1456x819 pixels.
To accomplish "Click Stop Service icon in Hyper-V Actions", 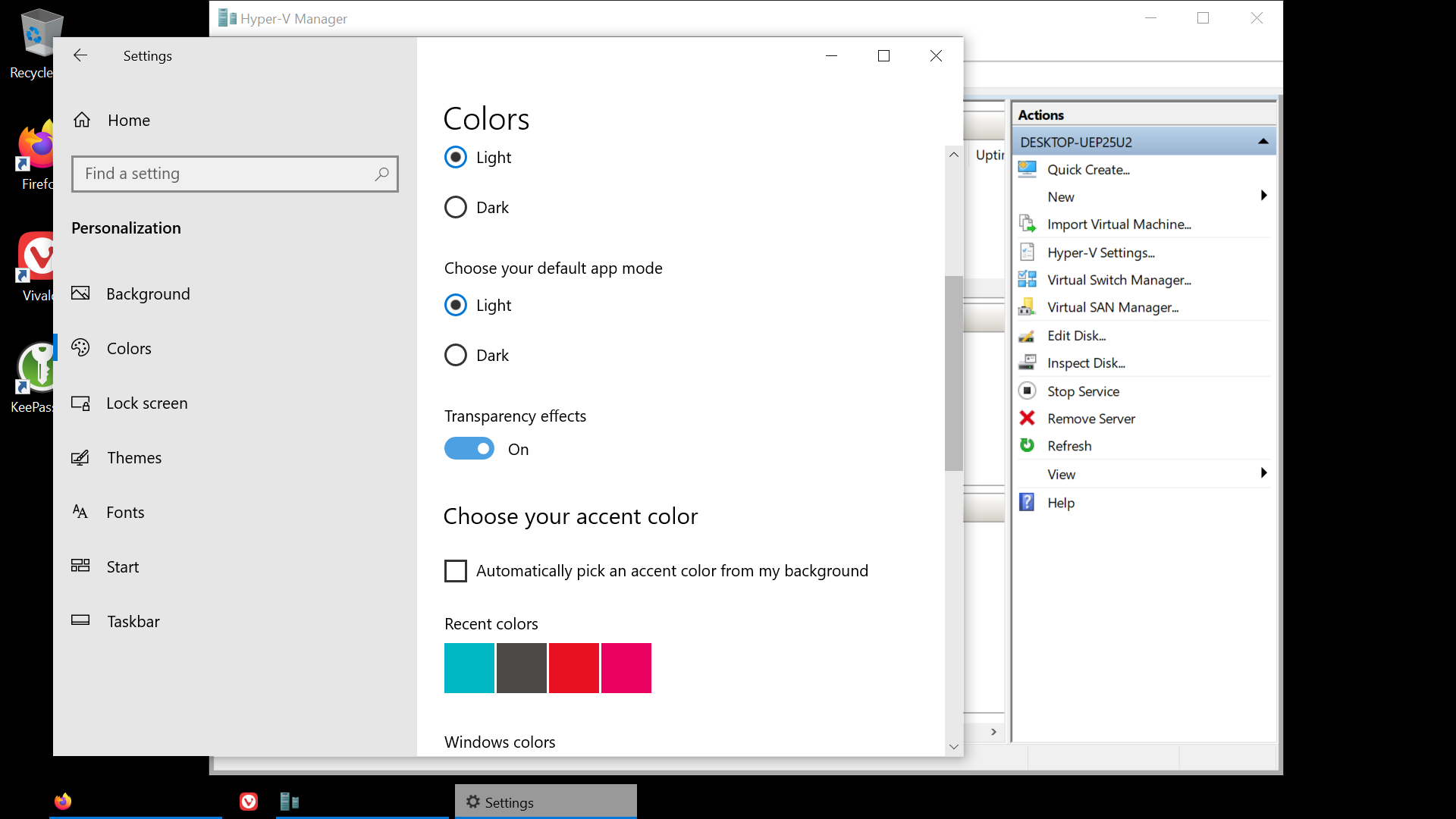I will 1027,391.
